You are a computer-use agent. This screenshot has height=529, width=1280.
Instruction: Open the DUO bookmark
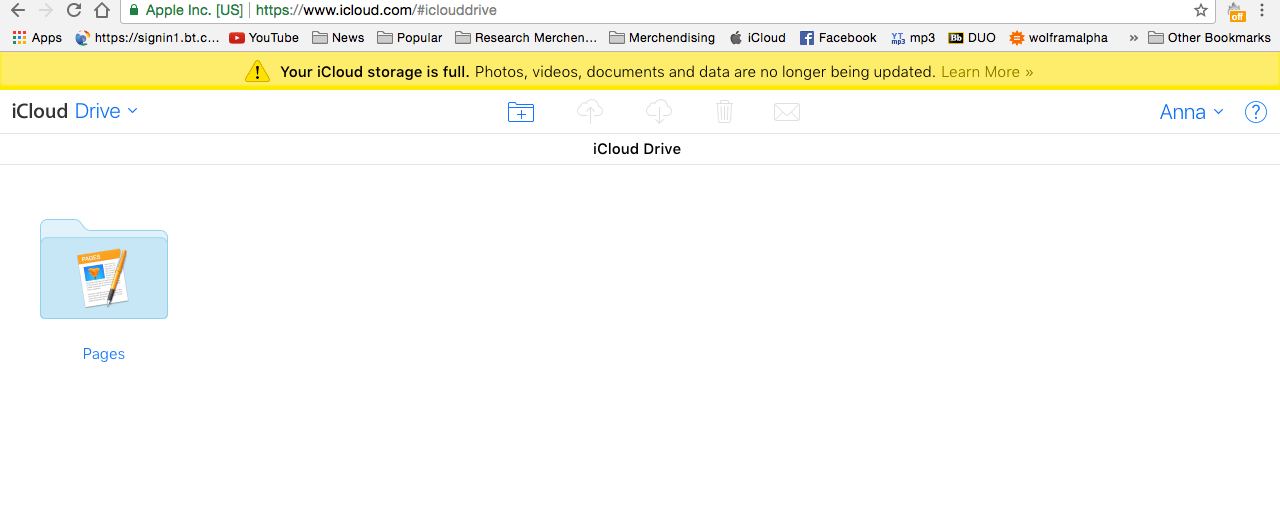point(972,38)
